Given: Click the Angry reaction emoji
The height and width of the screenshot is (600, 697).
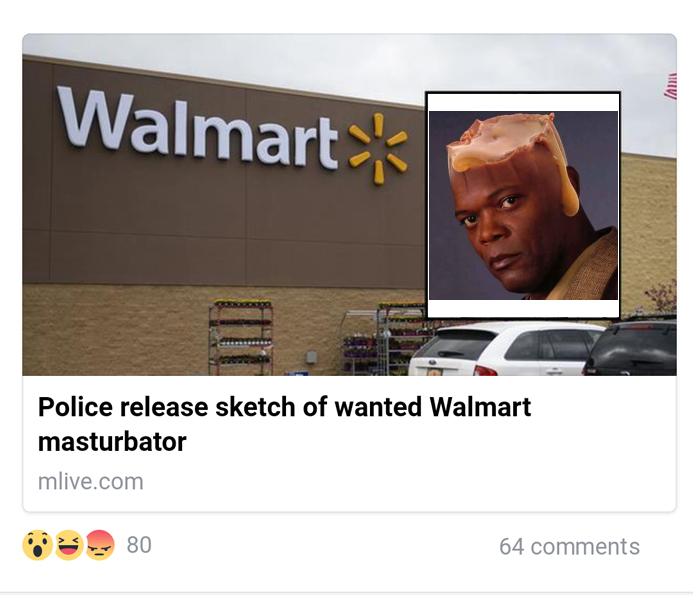Looking at the screenshot, I should [x=100, y=545].
